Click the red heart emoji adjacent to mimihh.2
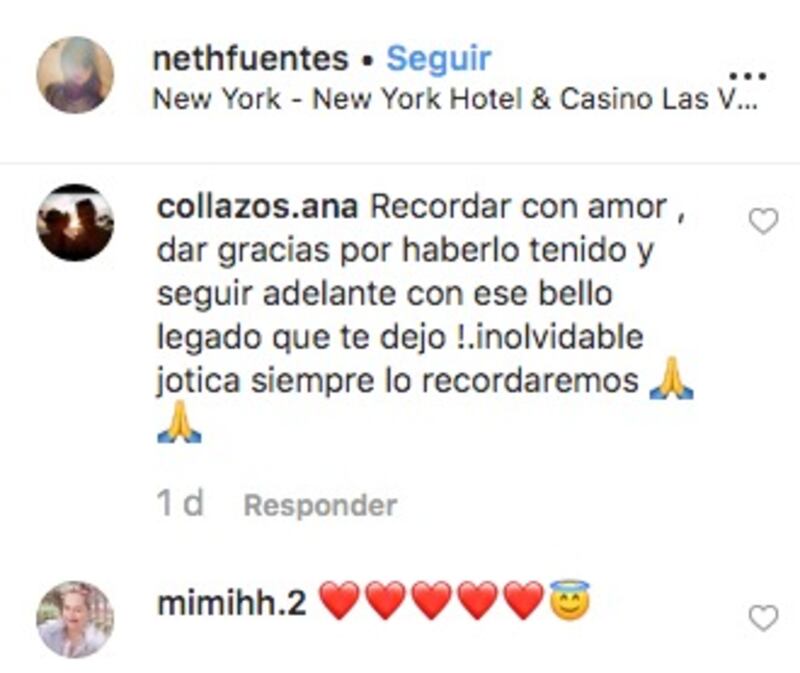 coord(339,601)
